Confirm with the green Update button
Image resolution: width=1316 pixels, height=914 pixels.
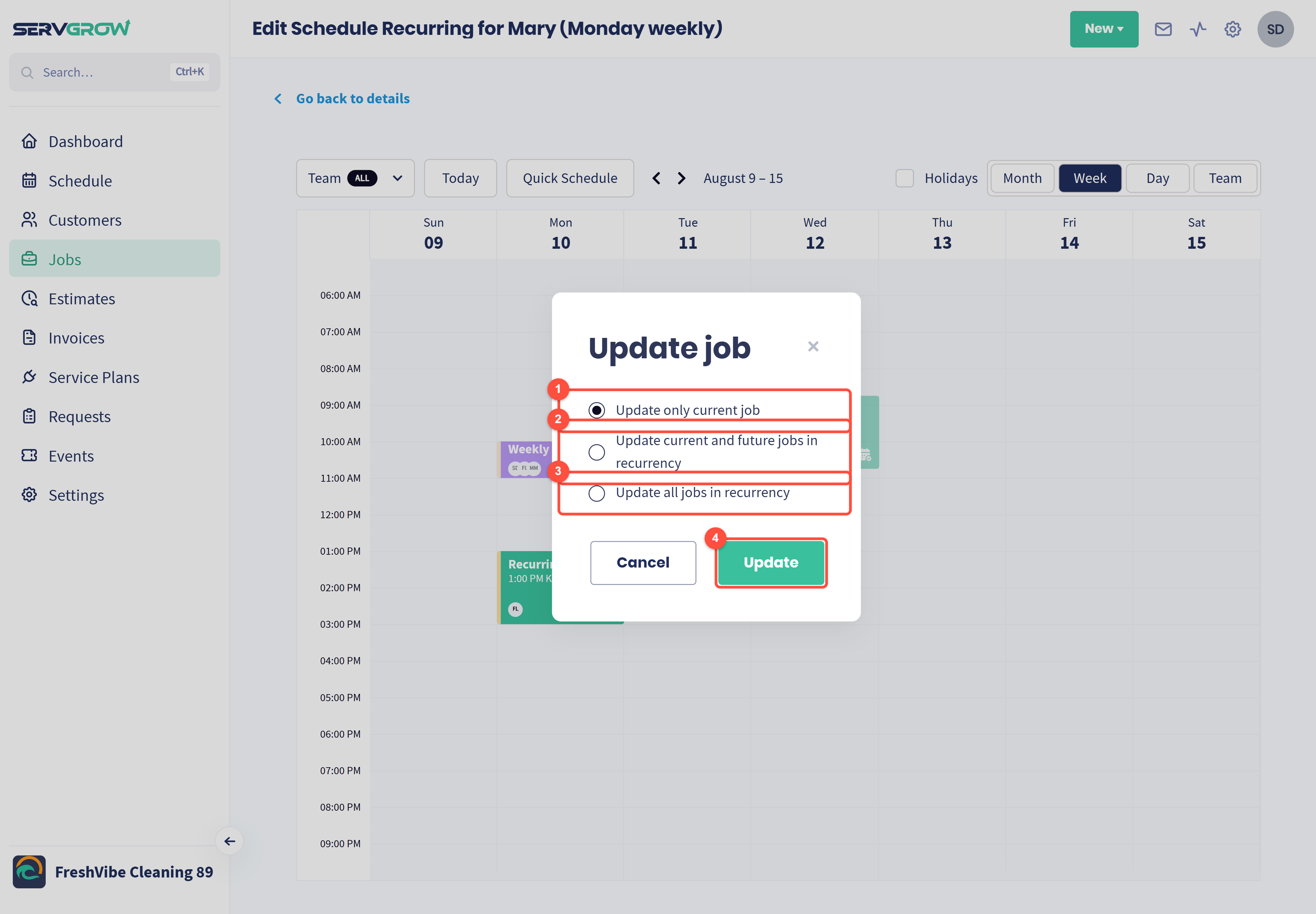tap(771, 562)
